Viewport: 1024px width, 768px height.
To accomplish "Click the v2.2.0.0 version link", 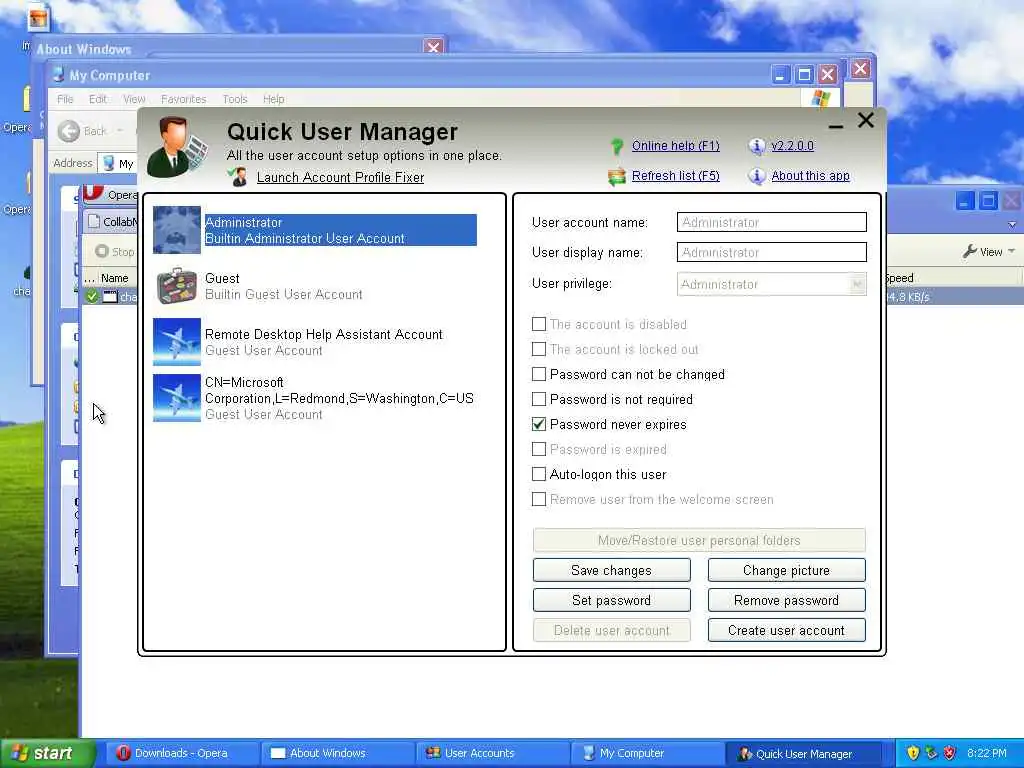I will pos(793,146).
